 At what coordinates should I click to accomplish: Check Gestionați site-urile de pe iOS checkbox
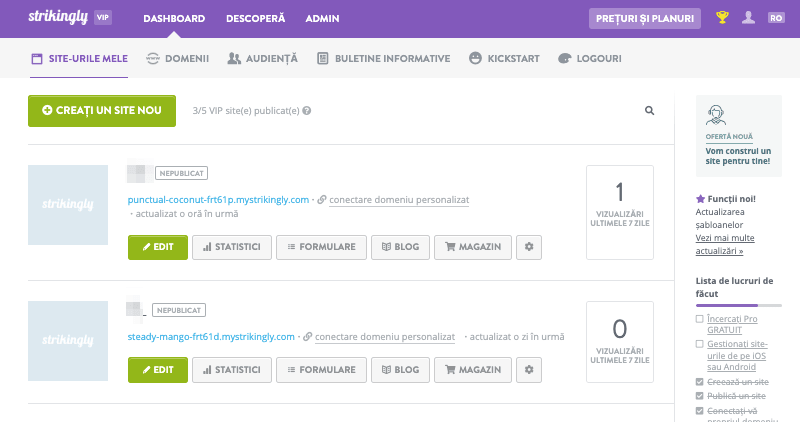point(699,344)
